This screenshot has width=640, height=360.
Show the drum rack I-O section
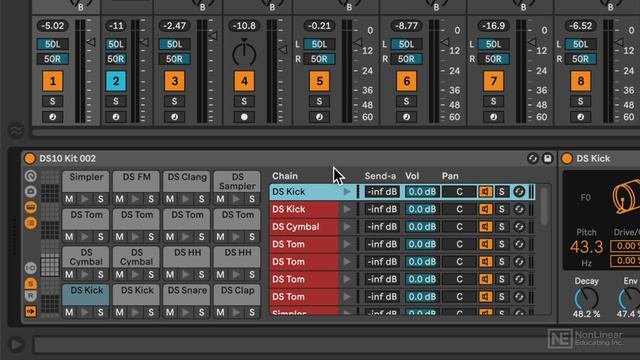pyautogui.click(x=31, y=268)
